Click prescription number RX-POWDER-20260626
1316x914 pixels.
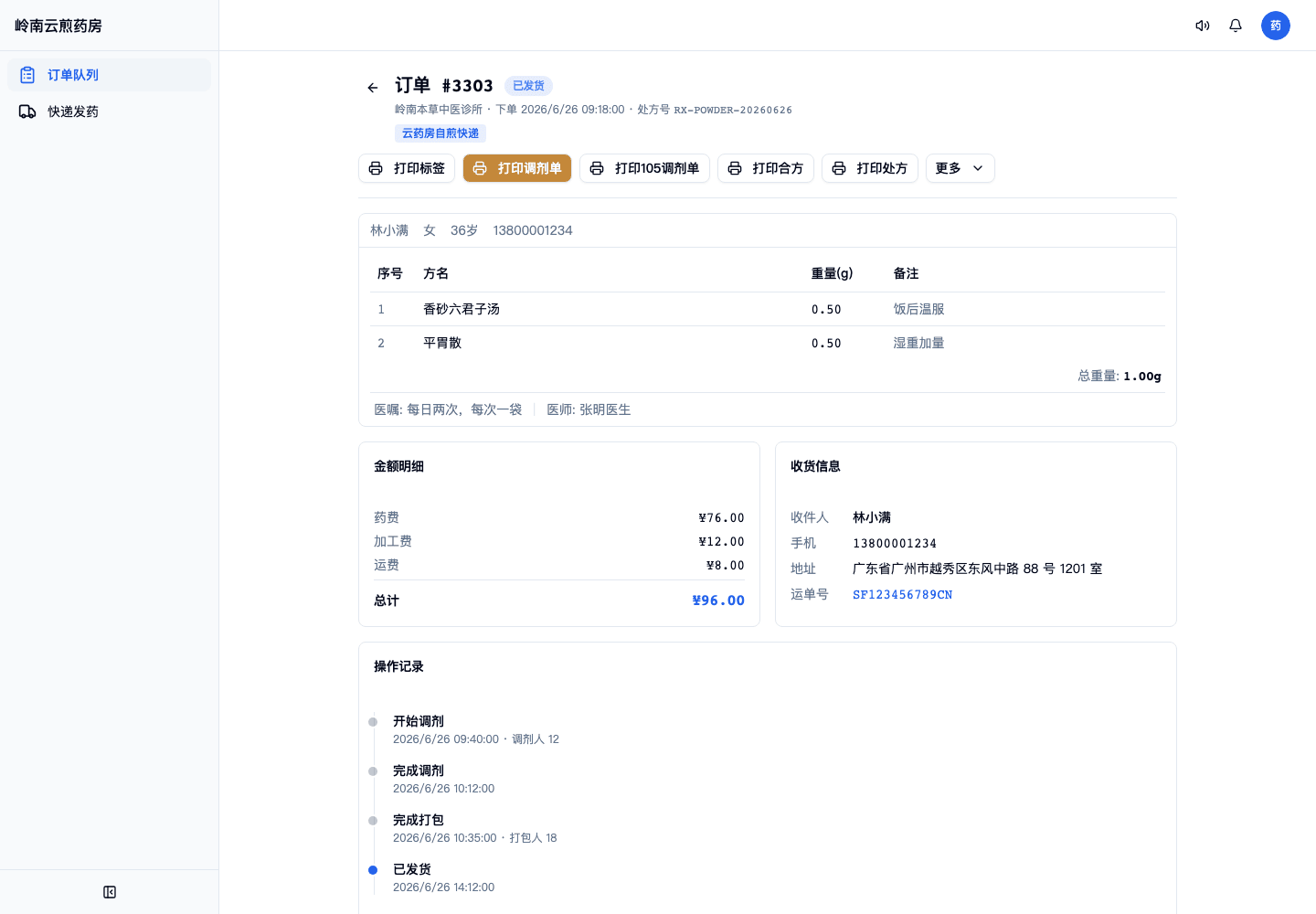[733, 110]
